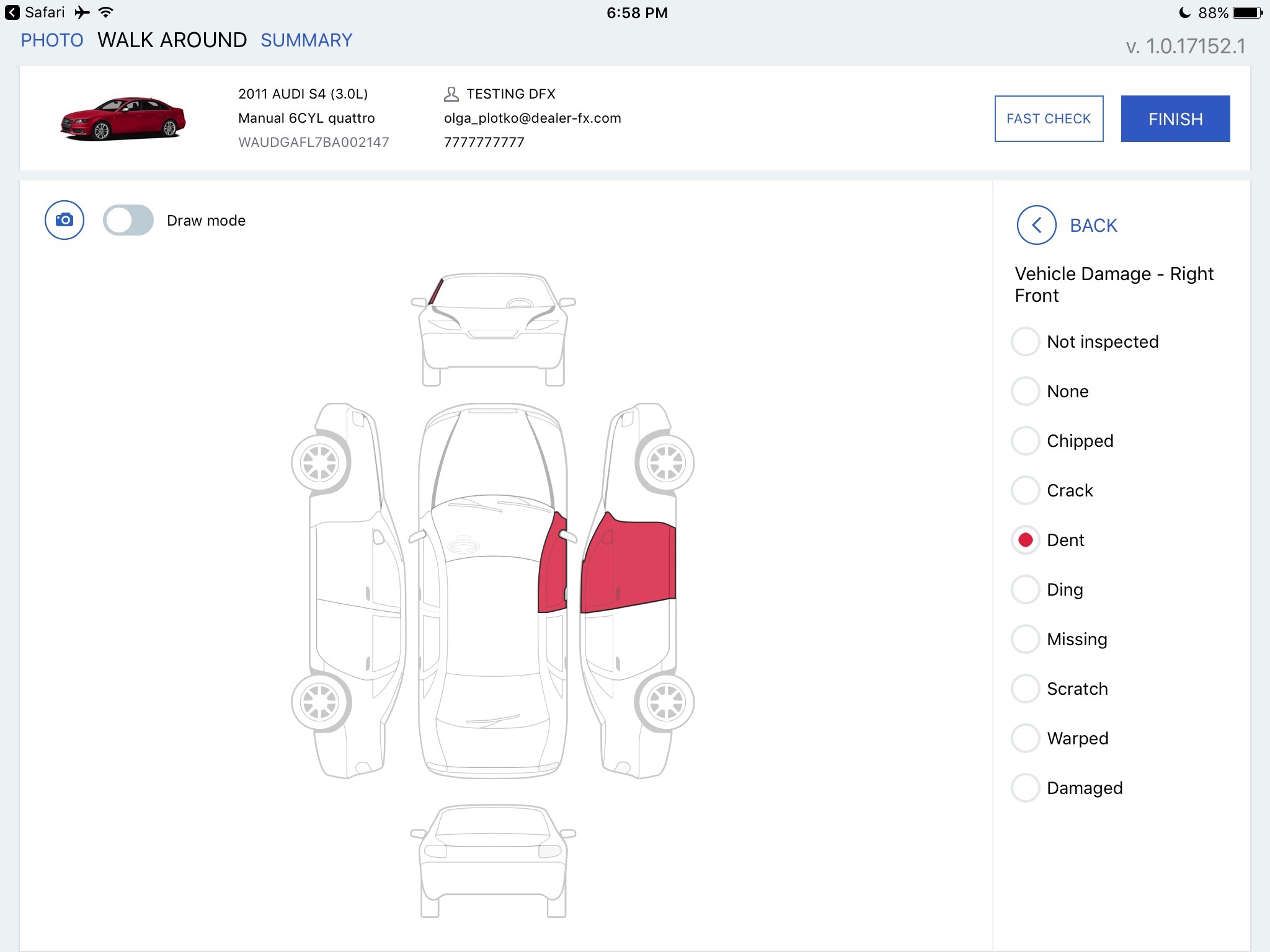This screenshot has height=952, width=1270.
Task: Switch to the SUMMARY tab
Action: (x=306, y=40)
